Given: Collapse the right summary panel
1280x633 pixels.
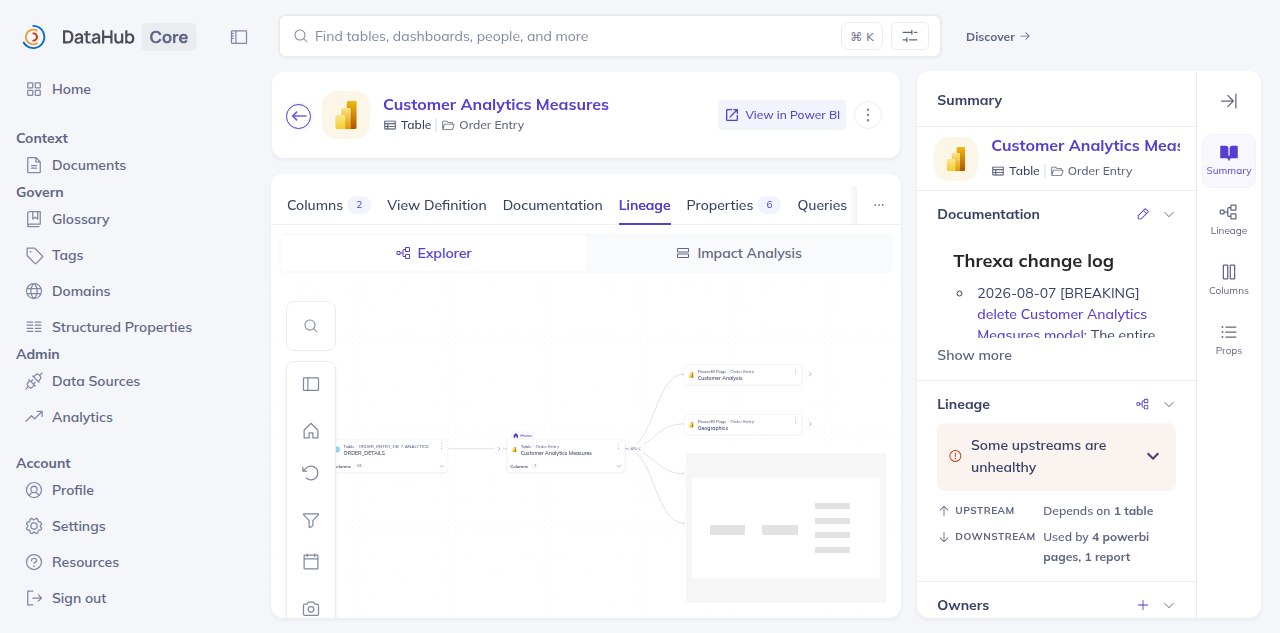Looking at the screenshot, I should click(x=1229, y=101).
